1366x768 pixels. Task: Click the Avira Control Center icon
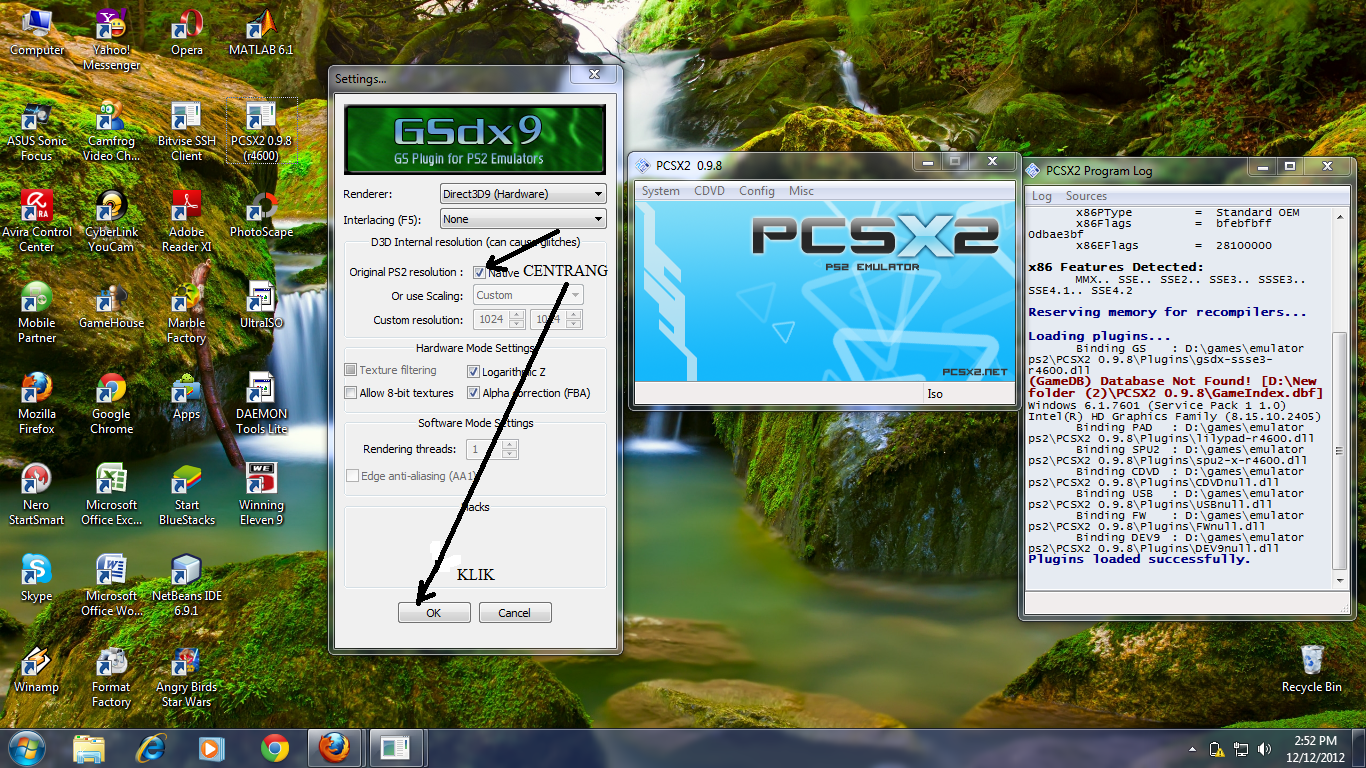pos(37,222)
